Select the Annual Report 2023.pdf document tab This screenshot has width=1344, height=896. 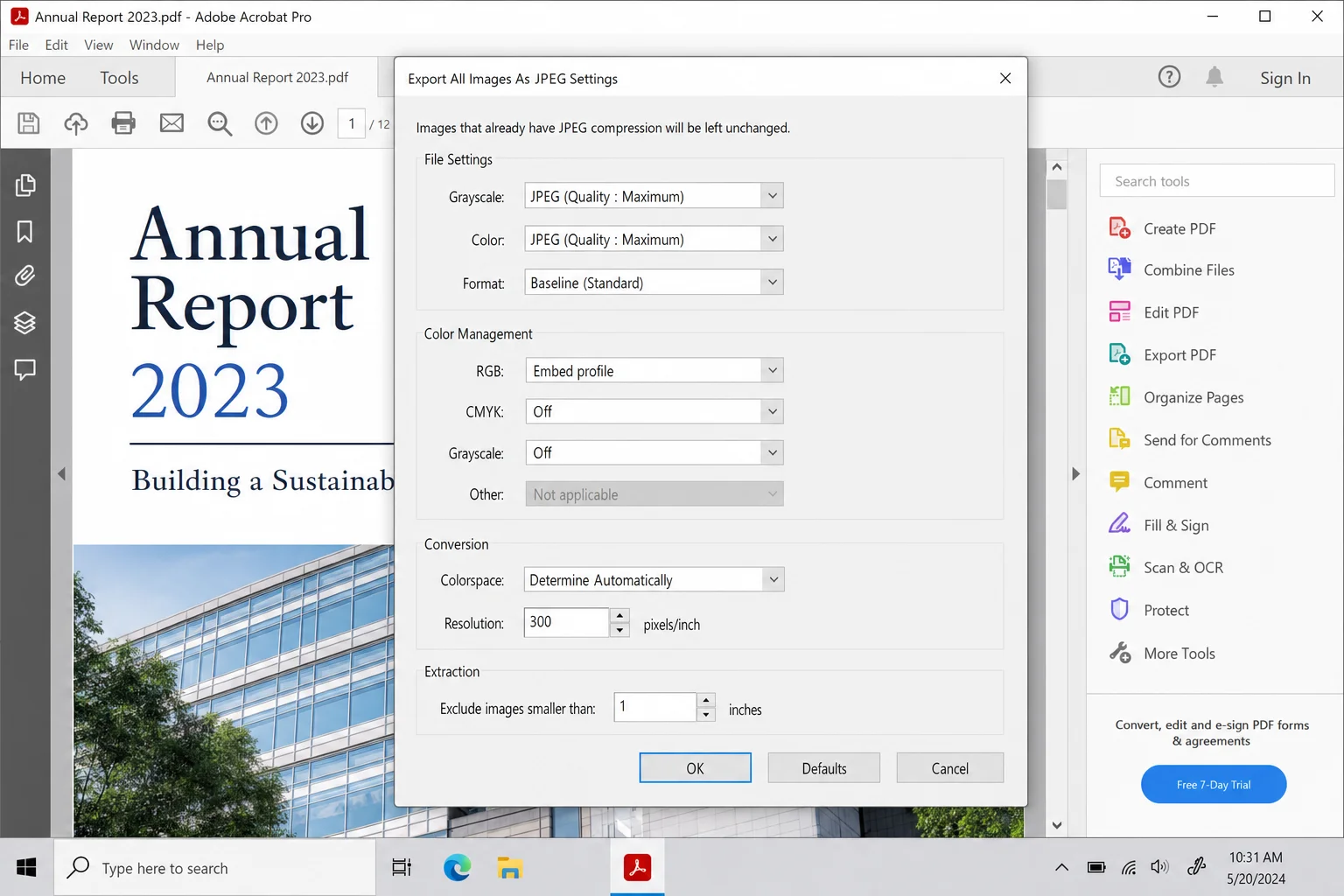pos(277,77)
